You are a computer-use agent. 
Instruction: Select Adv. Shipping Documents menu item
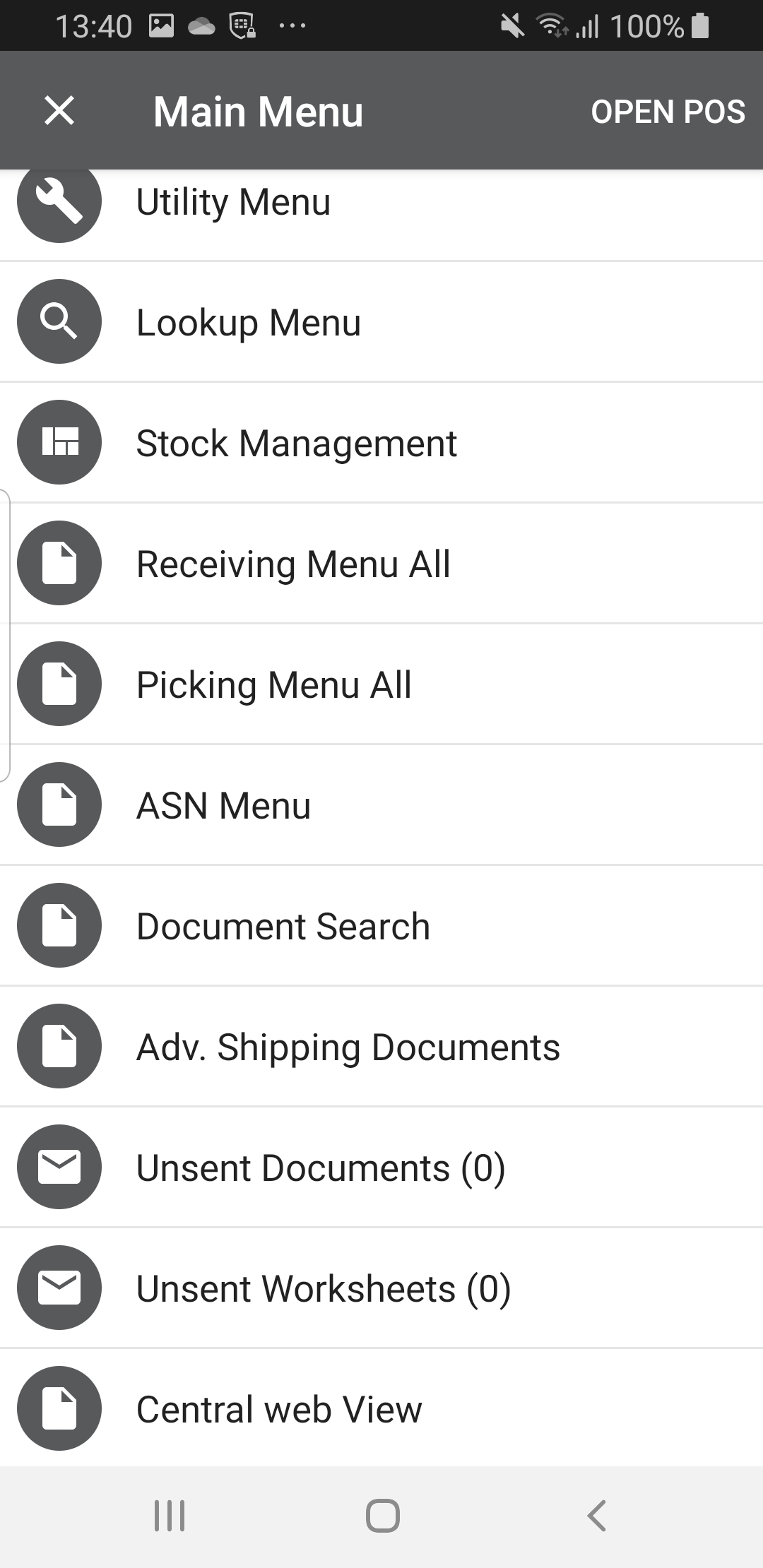[x=348, y=1047]
